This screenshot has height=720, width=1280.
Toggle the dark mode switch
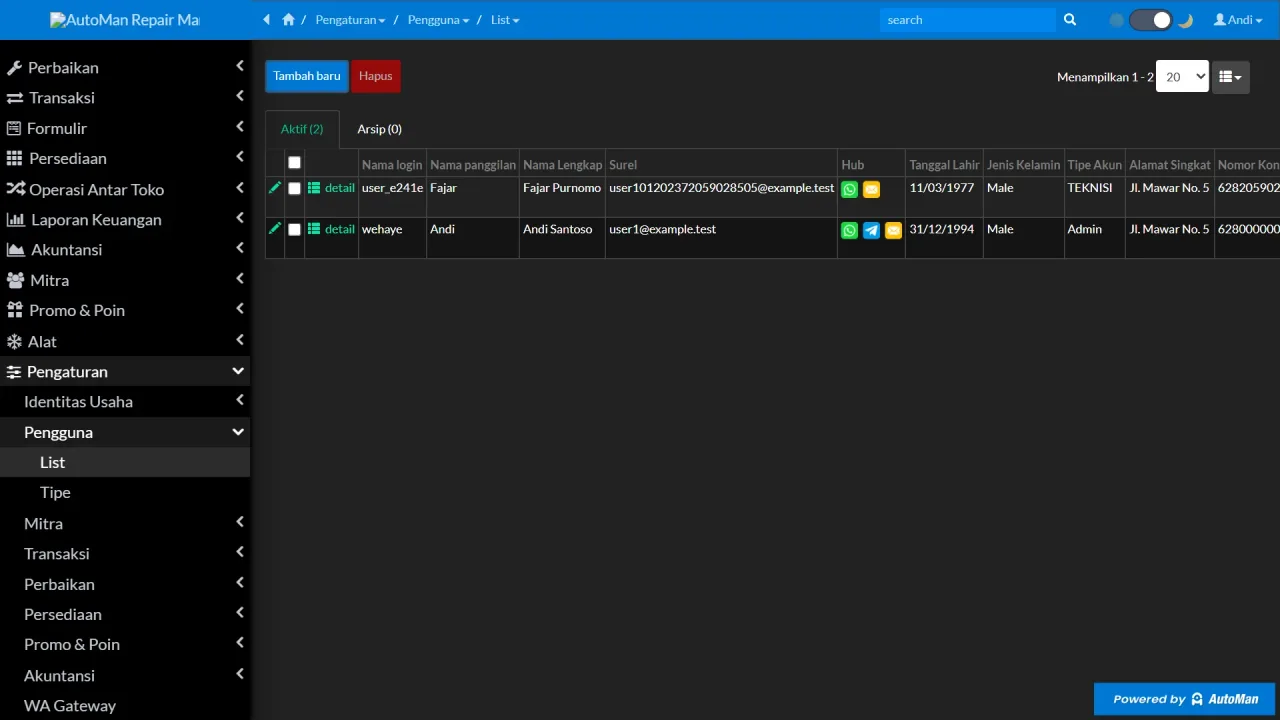point(1150,20)
